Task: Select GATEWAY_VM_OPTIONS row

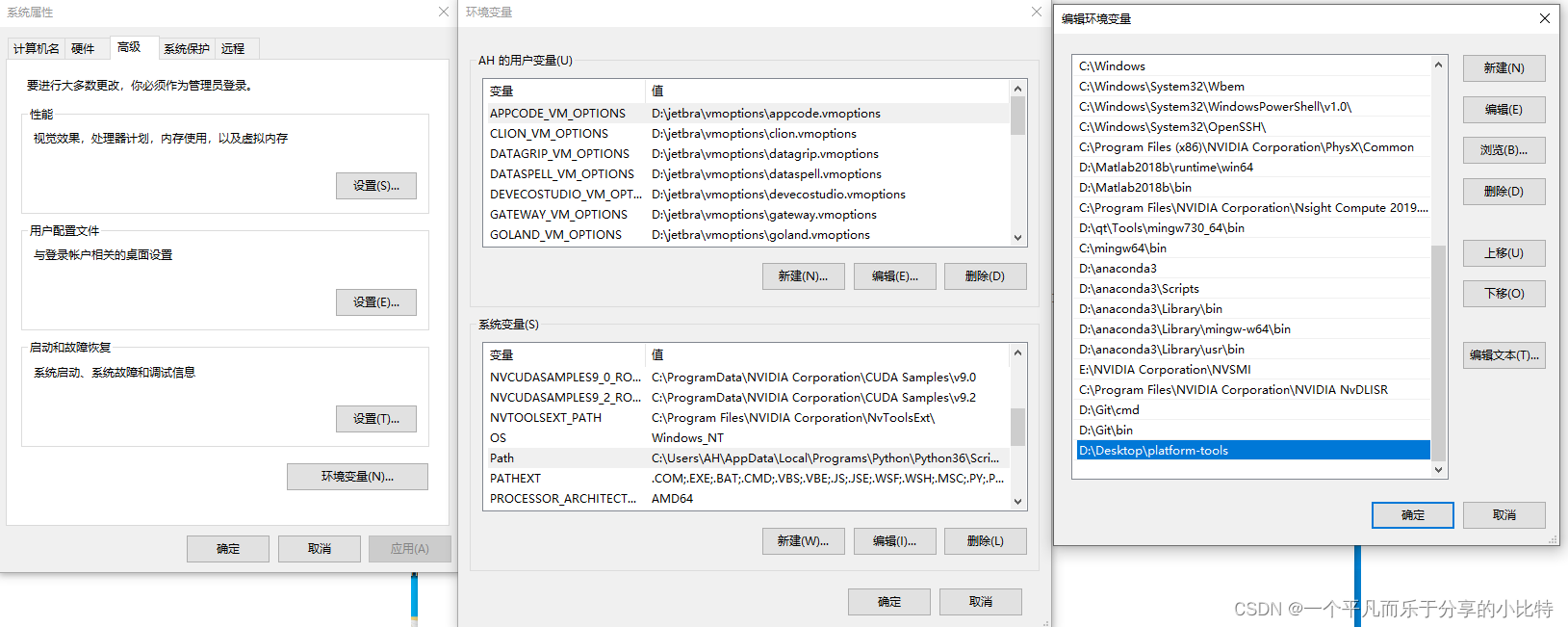Action: (x=747, y=214)
